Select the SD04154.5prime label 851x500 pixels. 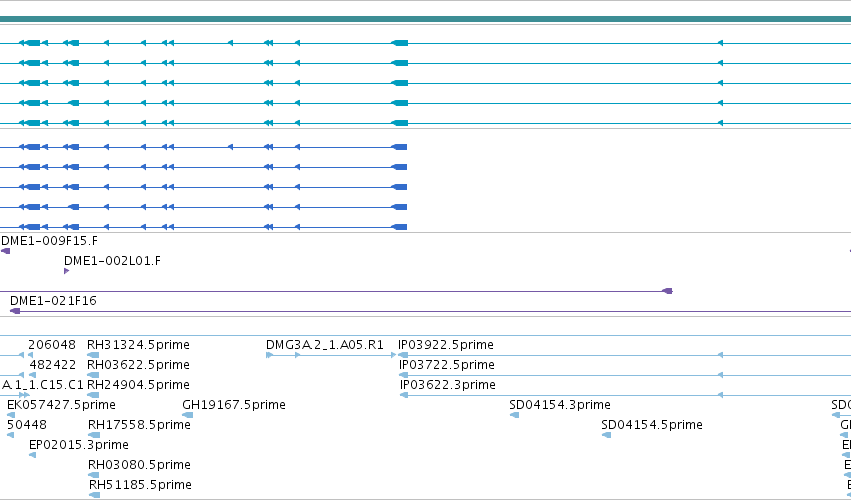pyautogui.click(x=652, y=424)
